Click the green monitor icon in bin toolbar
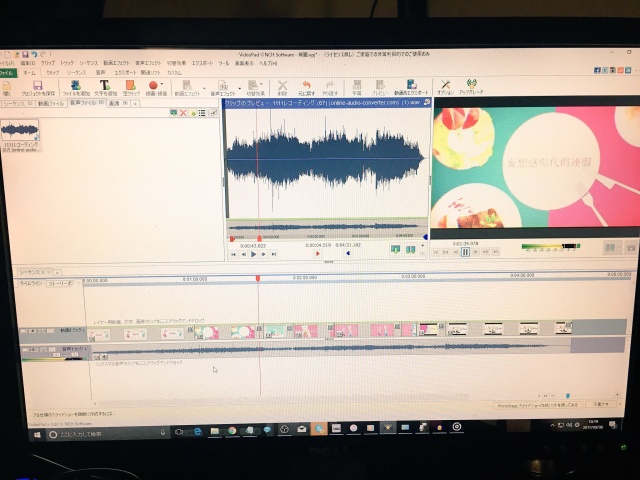This screenshot has width=640, height=480. coord(173,113)
